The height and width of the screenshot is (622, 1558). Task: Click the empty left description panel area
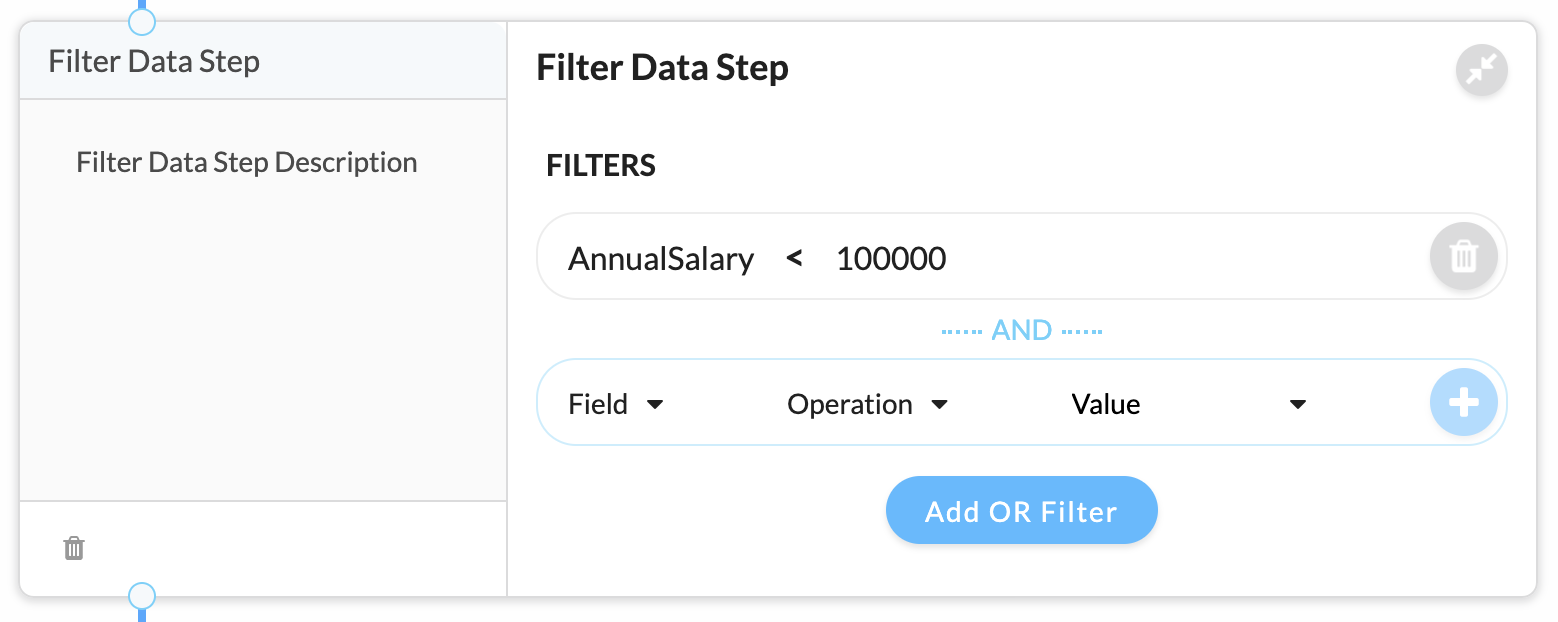(x=263, y=340)
